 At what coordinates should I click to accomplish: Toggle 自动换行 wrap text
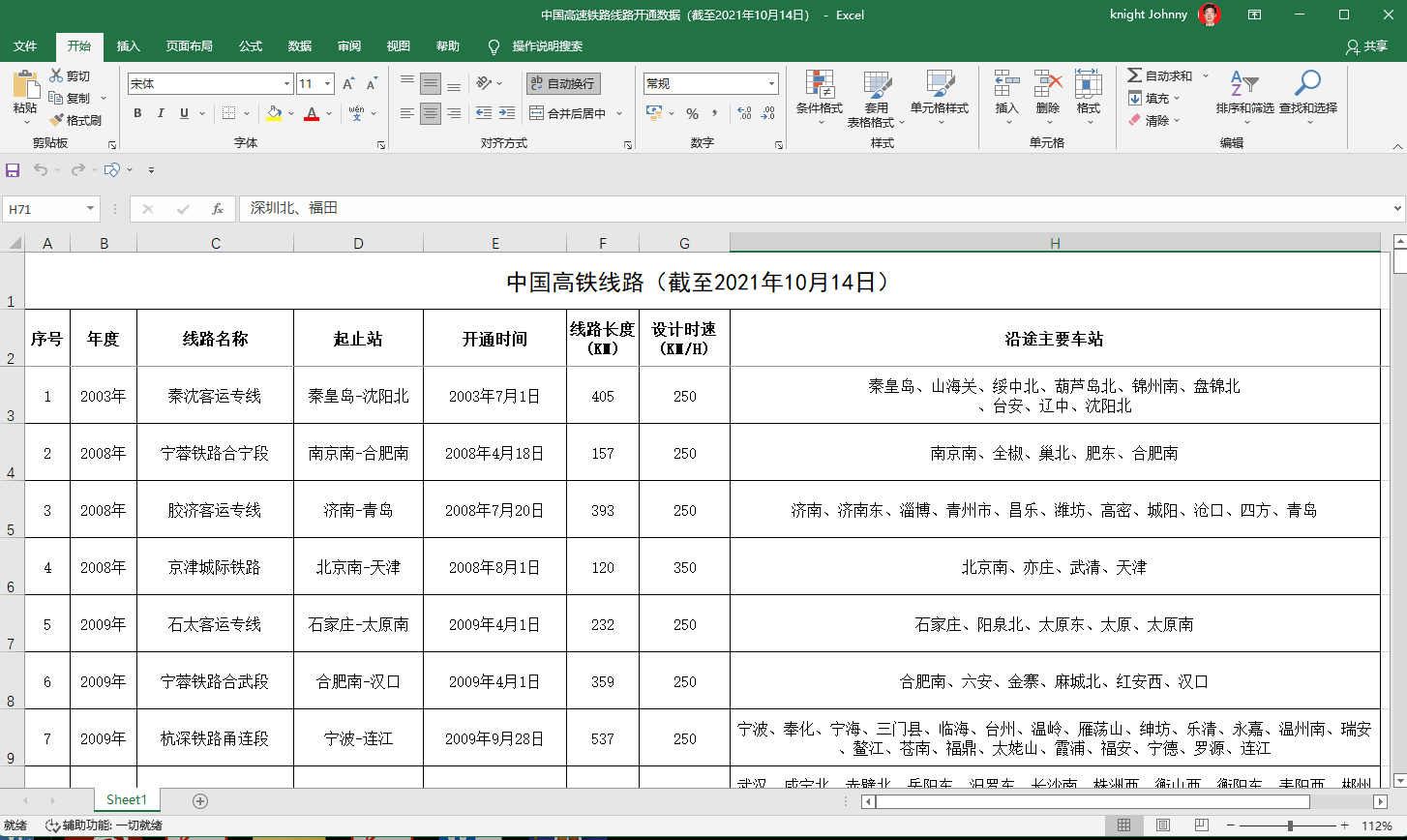pos(562,84)
